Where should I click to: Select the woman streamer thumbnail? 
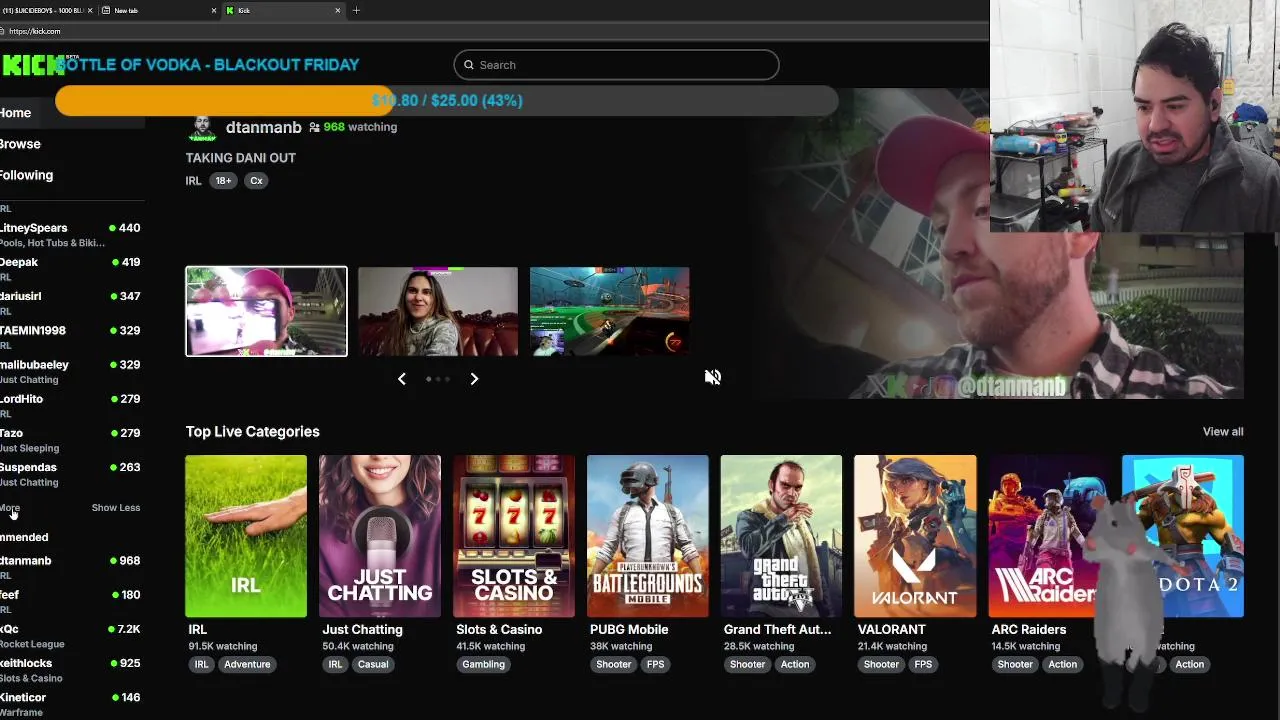(438, 311)
